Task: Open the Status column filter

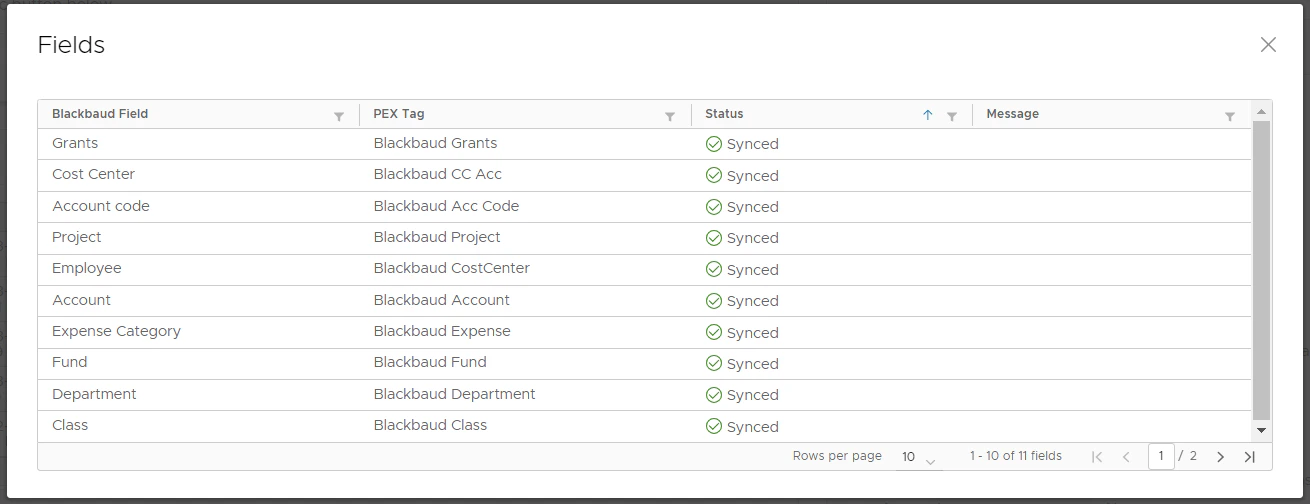Action: pos(952,116)
